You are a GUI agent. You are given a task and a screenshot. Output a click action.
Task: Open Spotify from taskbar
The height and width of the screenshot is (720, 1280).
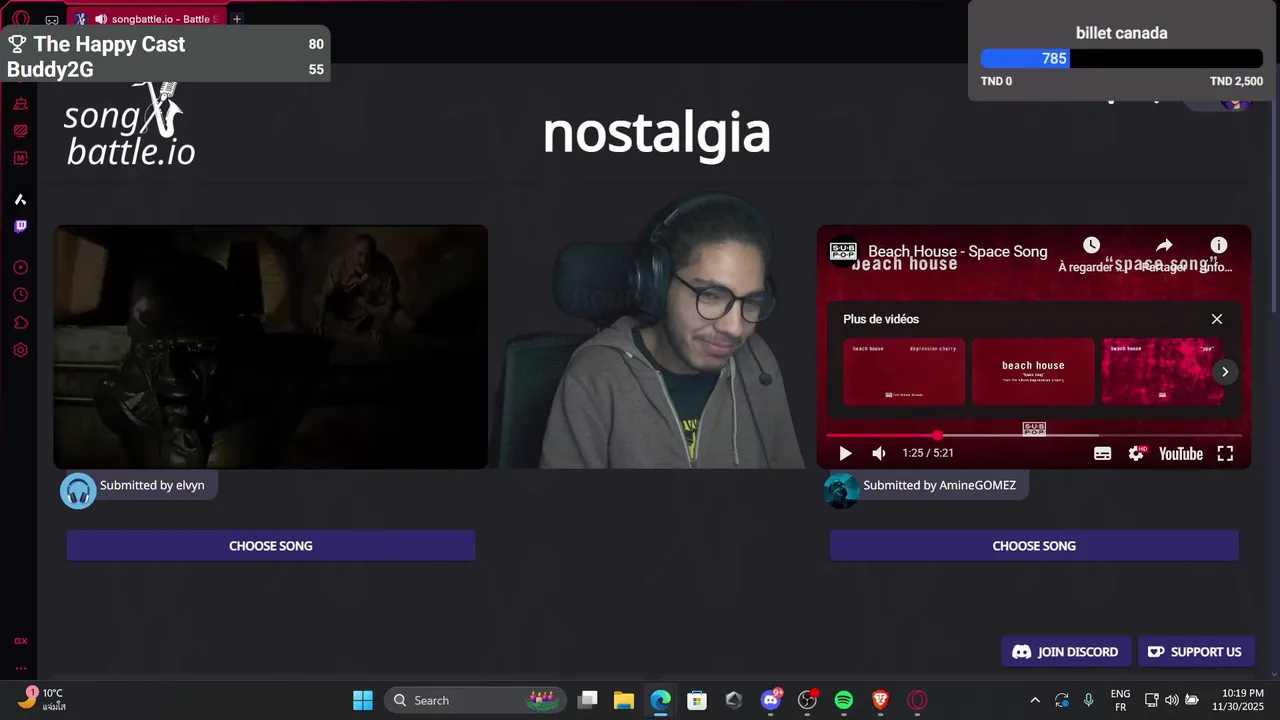pos(844,700)
